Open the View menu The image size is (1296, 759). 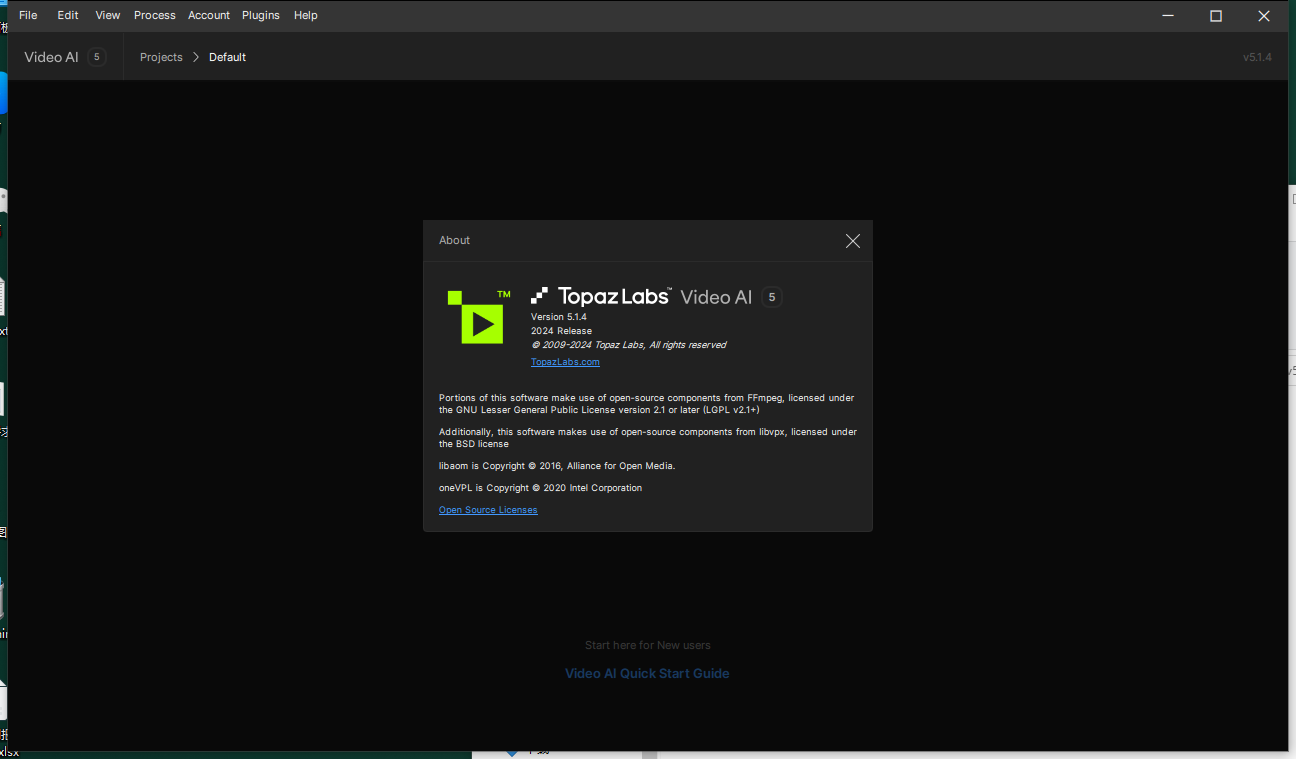click(x=108, y=15)
